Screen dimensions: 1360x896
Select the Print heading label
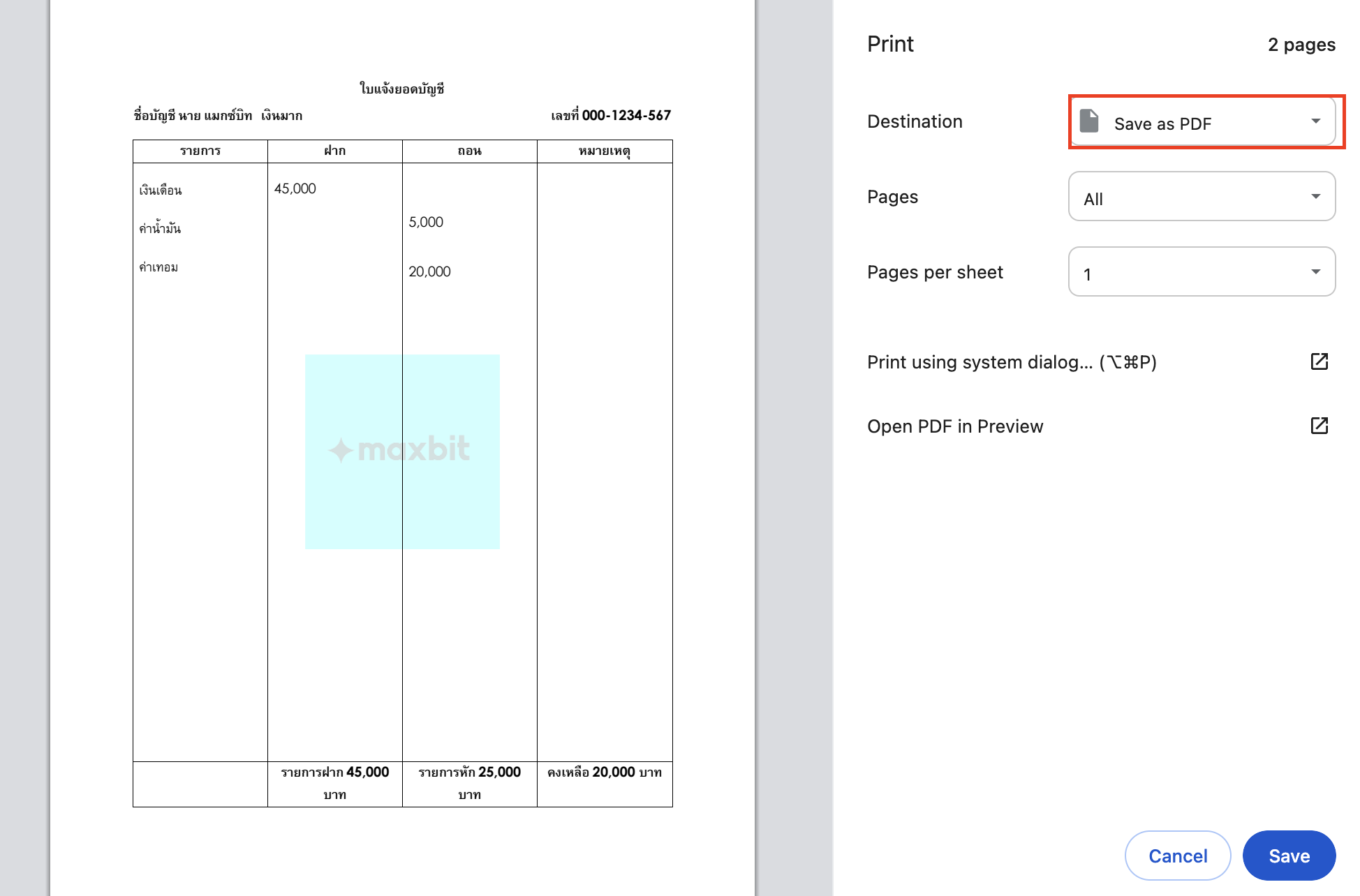(890, 43)
